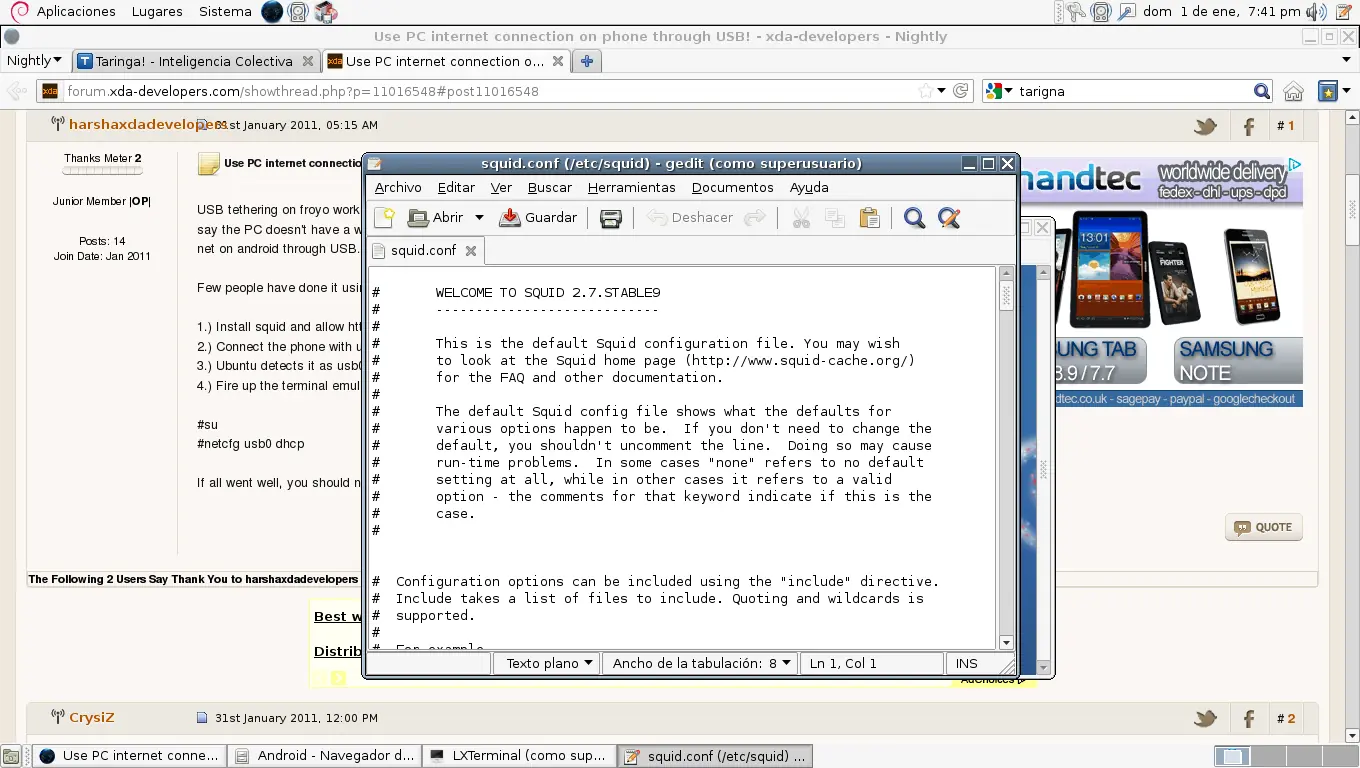Save the file with Guardar

pyautogui.click(x=538, y=218)
